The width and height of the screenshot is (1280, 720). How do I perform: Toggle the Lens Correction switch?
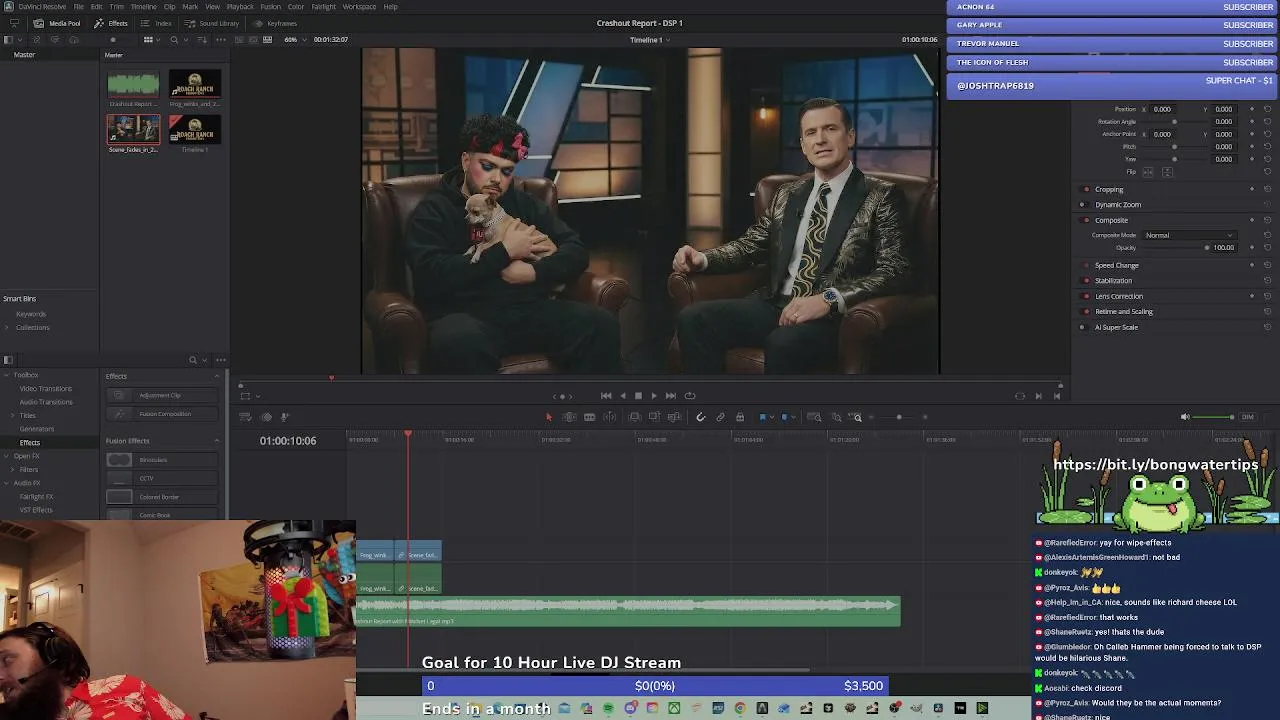click(x=1087, y=296)
